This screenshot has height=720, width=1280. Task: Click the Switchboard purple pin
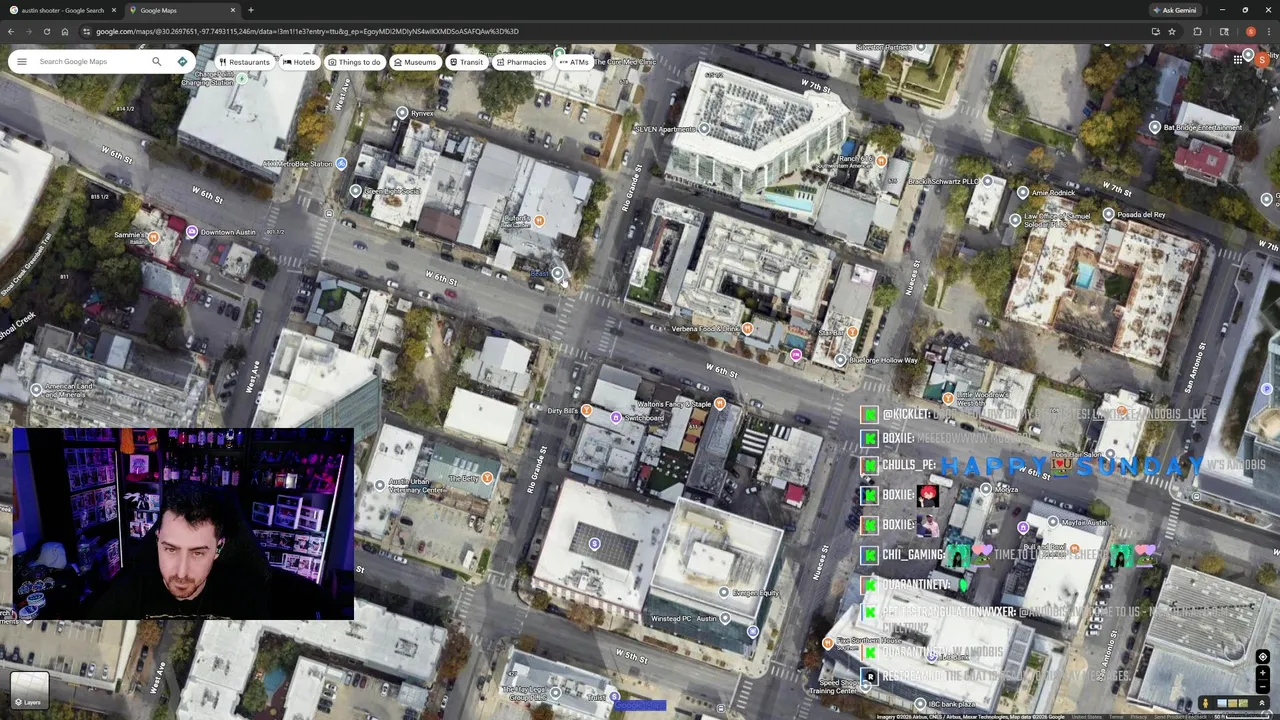coord(616,418)
